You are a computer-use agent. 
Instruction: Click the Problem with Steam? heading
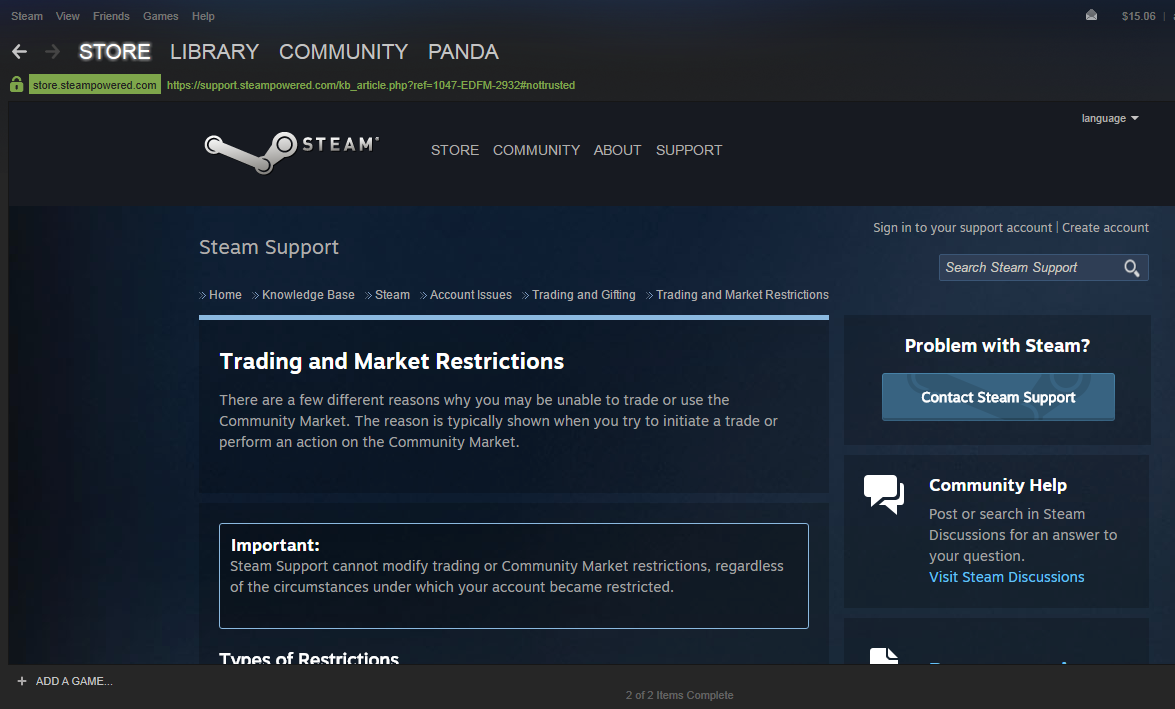(997, 346)
